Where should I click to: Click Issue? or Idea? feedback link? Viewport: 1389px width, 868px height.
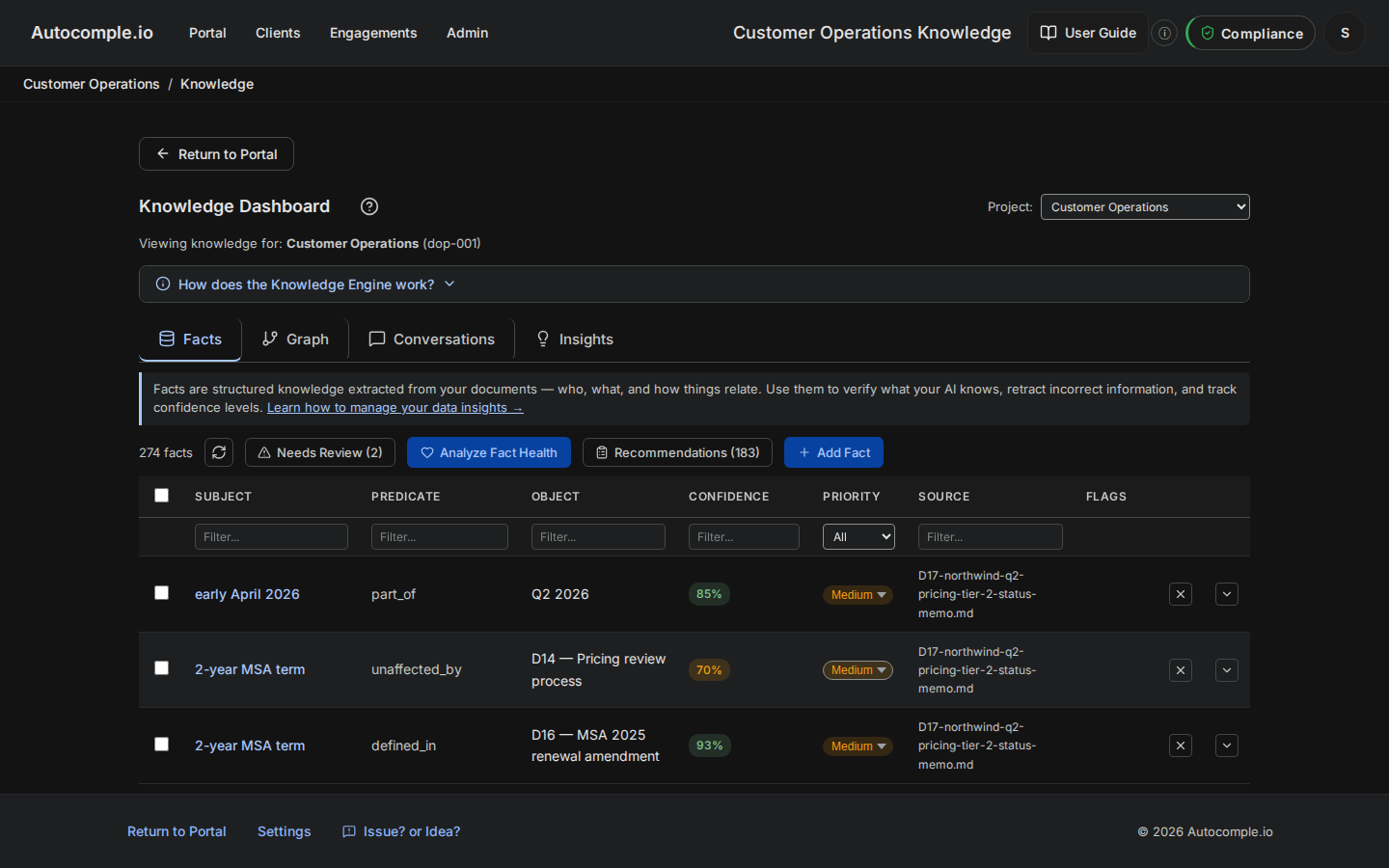coord(401,831)
